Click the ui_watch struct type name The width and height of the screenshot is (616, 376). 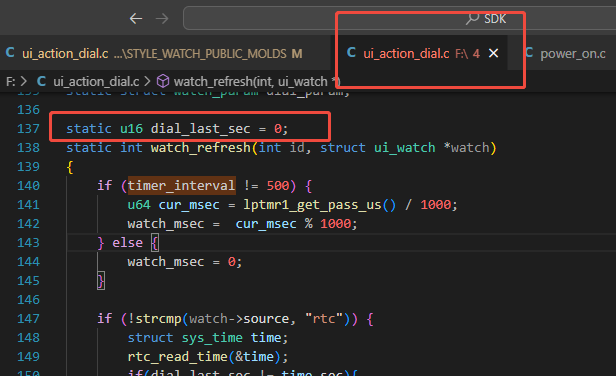(x=405, y=148)
